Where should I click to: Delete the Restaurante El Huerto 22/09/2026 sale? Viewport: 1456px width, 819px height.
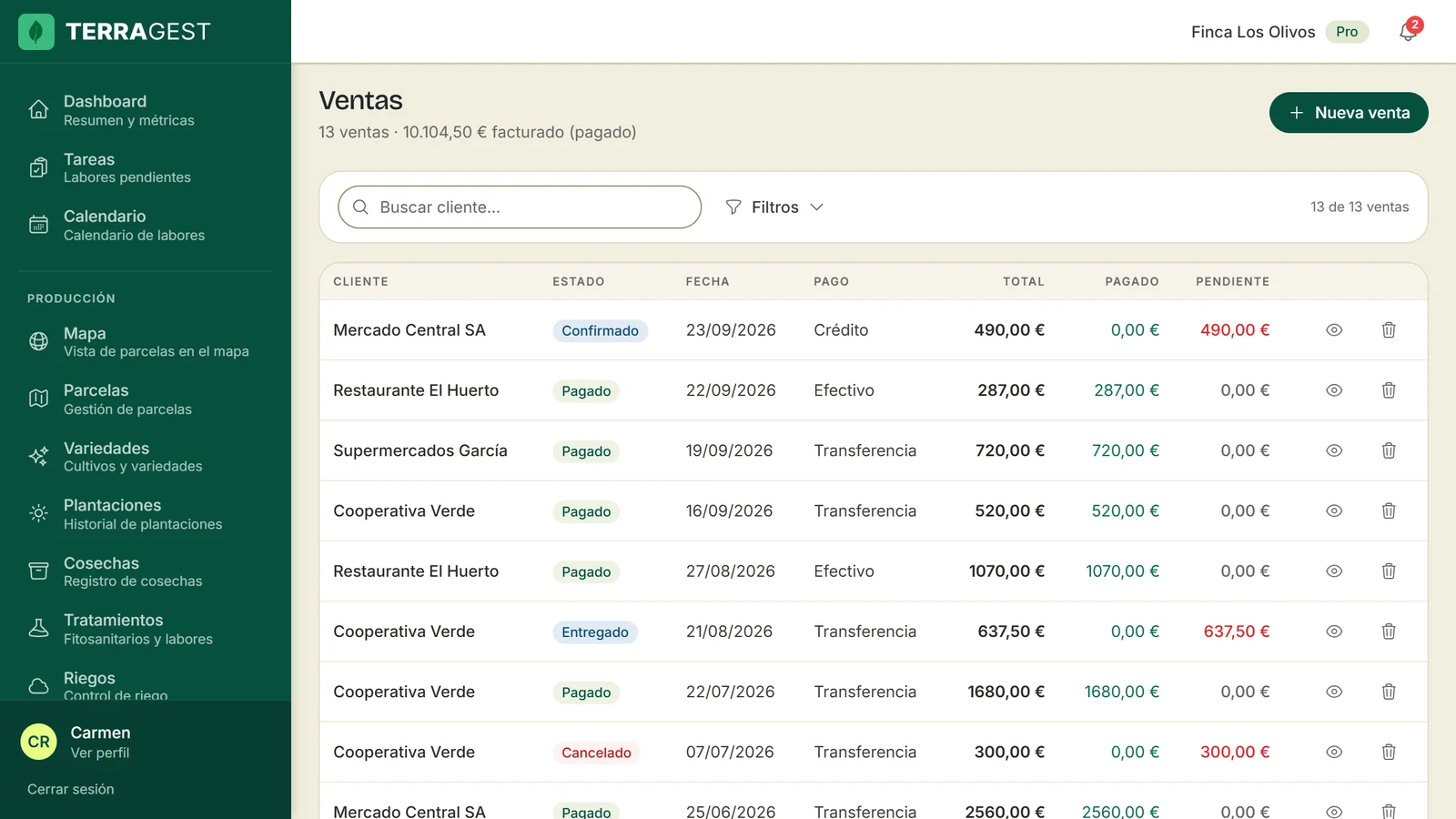[1389, 390]
